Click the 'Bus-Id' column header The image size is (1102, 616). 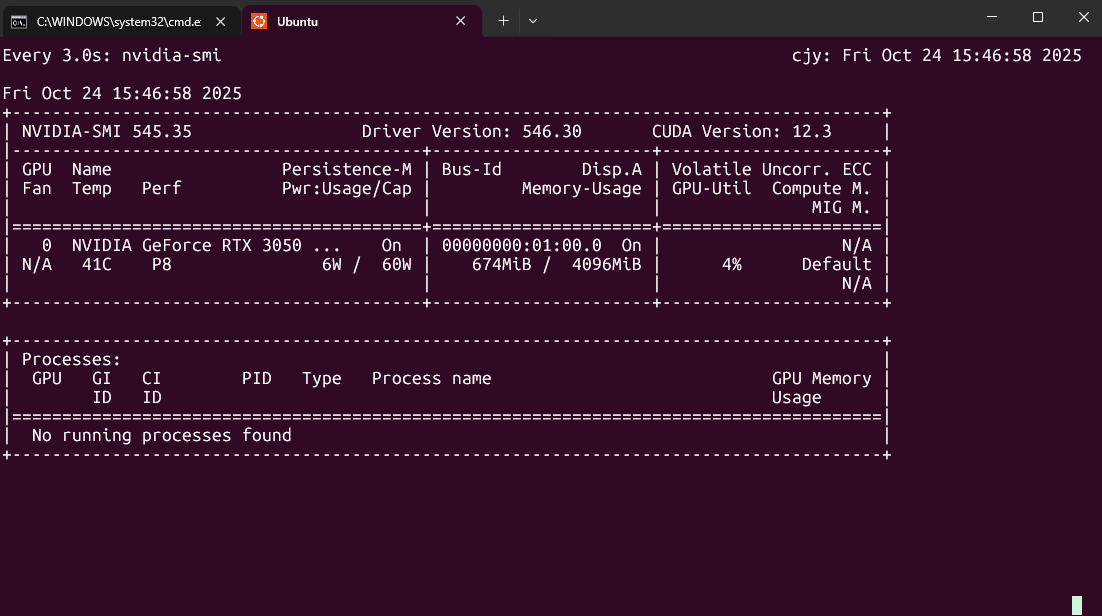472,169
